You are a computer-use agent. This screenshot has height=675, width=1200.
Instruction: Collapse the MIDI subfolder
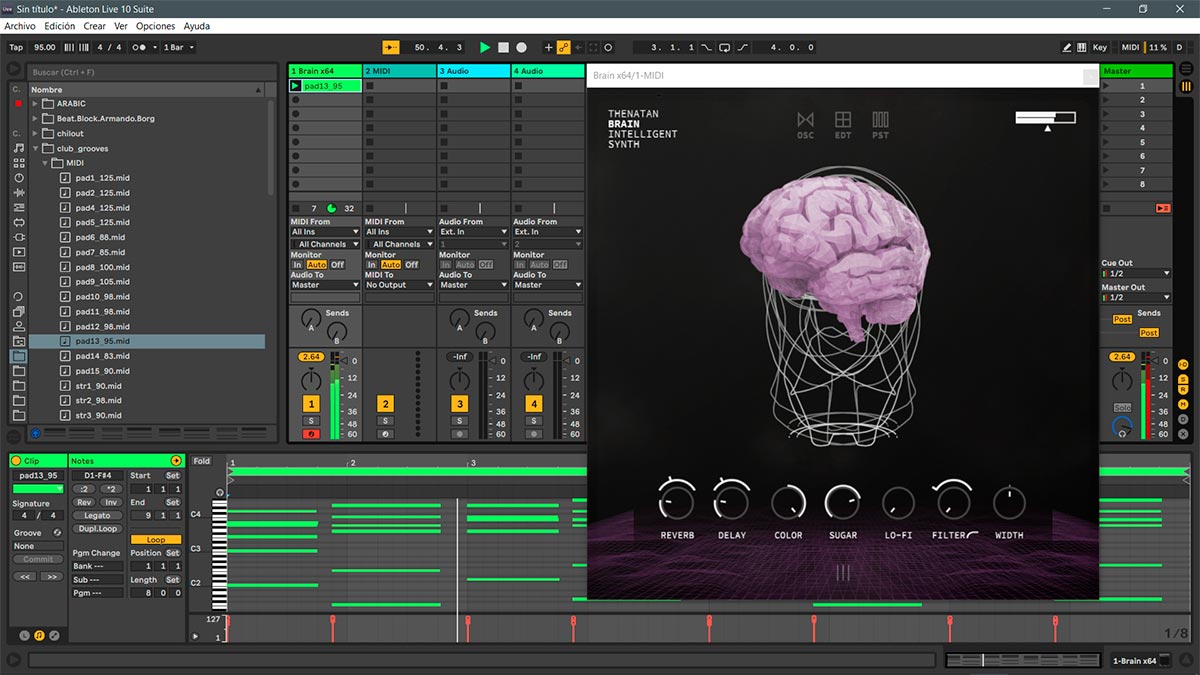point(45,163)
